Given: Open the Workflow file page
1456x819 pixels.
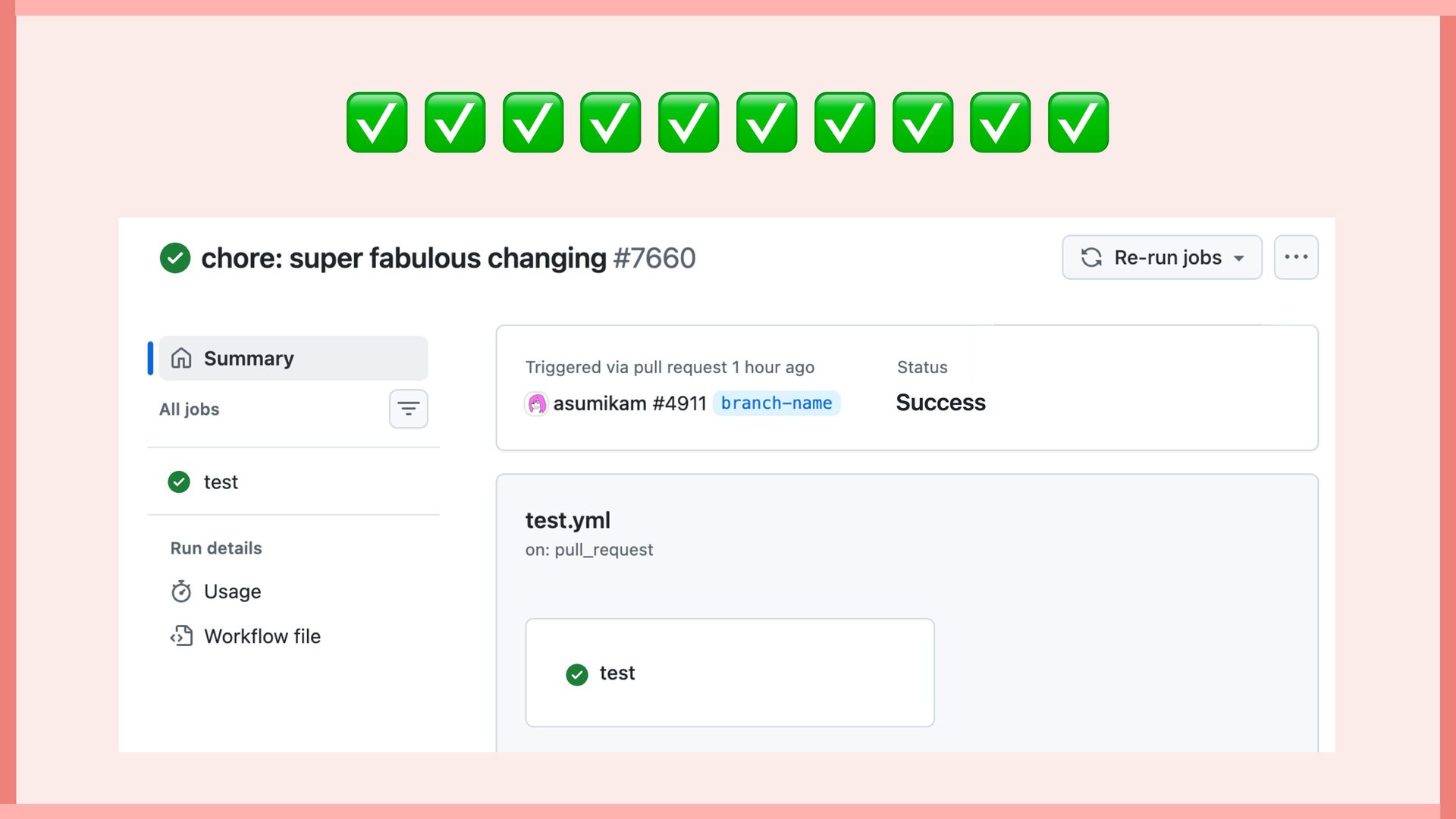Looking at the screenshot, I should pos(262,636).
